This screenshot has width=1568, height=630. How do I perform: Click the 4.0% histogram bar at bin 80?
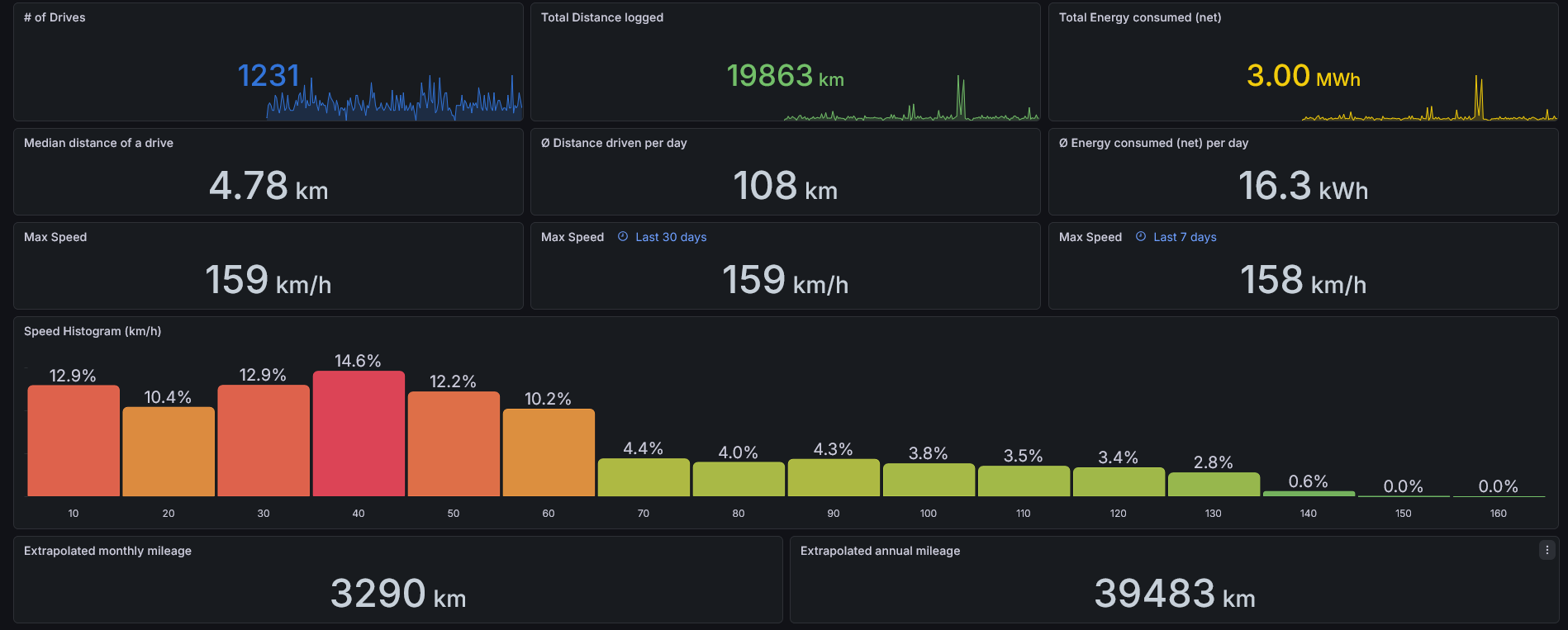tap(739, 479)
